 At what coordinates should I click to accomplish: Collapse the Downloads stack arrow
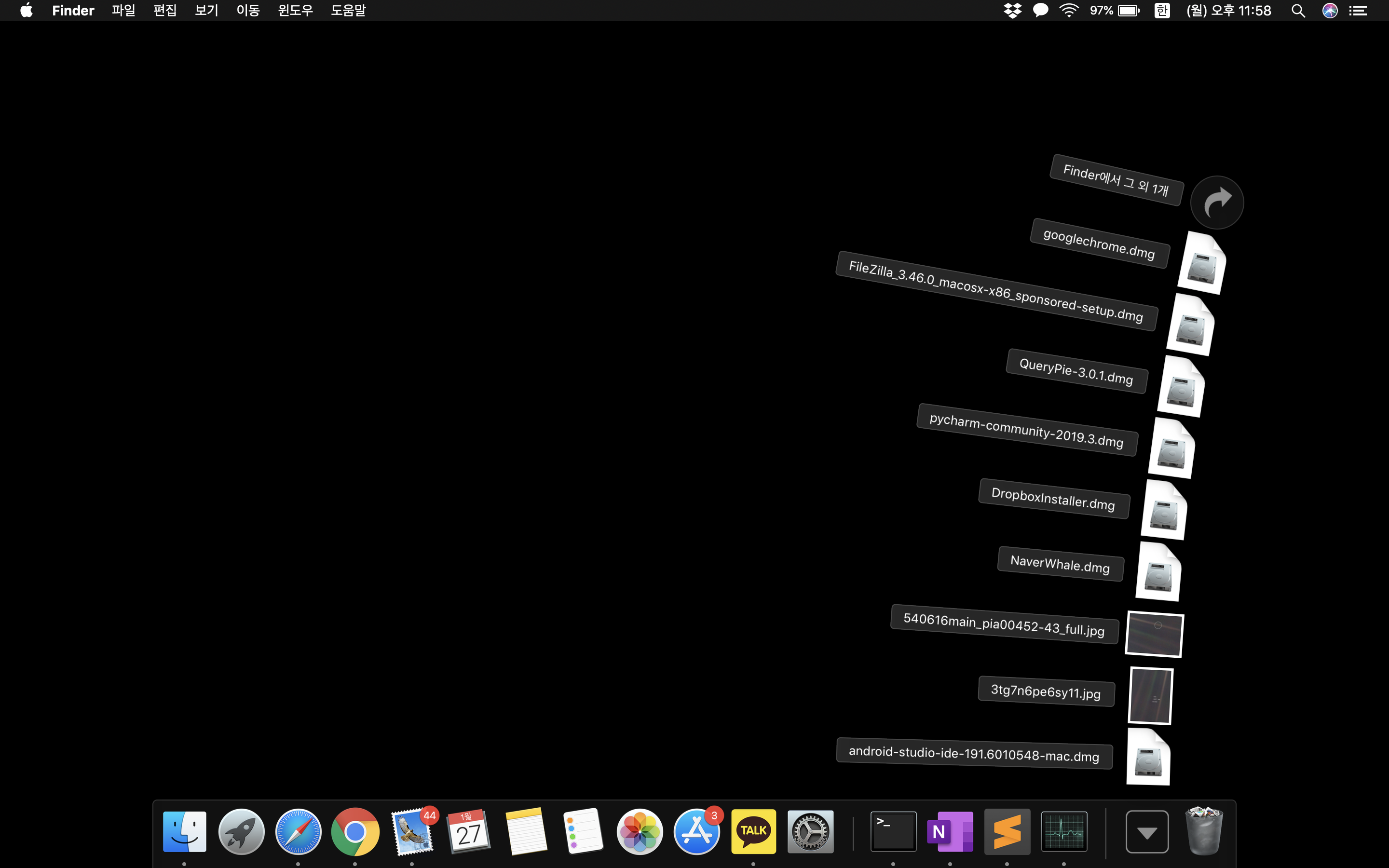coord(1147,831)
